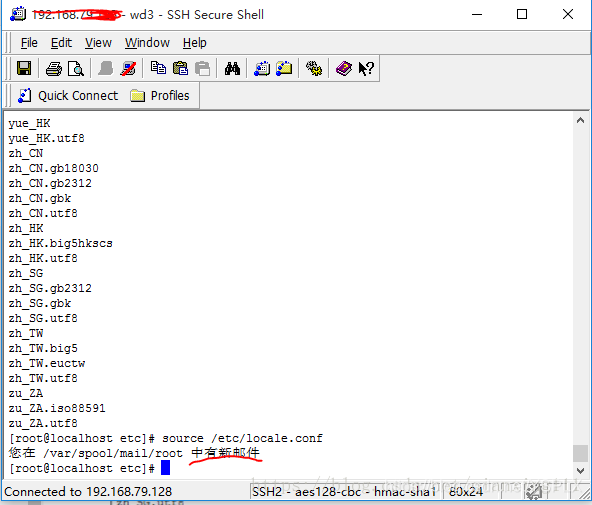This screenshot has width=592, height=505.
Task: Click the greyed Connect toolbar icon
Action: 106,68
